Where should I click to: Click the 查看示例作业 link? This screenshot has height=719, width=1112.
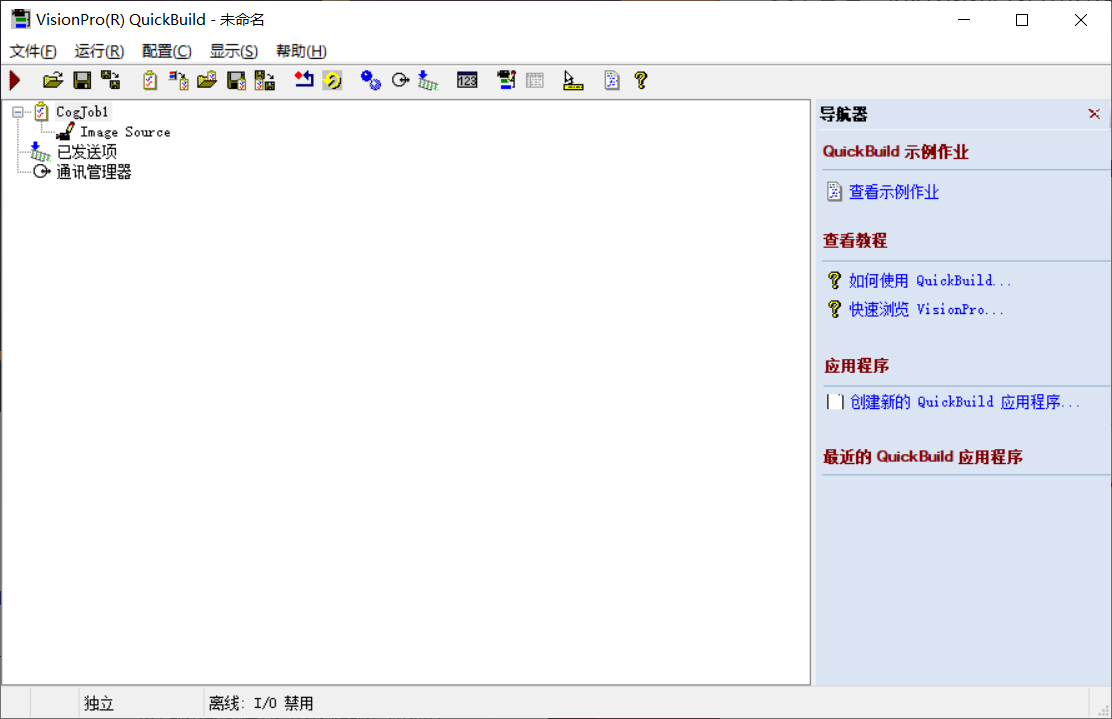click(x=894, y=191)
